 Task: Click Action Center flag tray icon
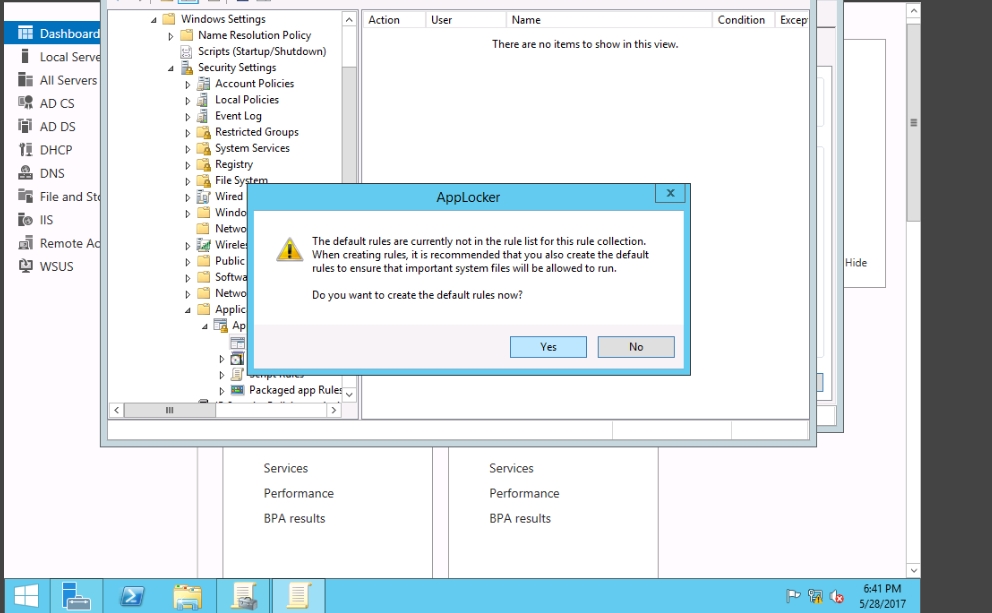coord(793,596)
